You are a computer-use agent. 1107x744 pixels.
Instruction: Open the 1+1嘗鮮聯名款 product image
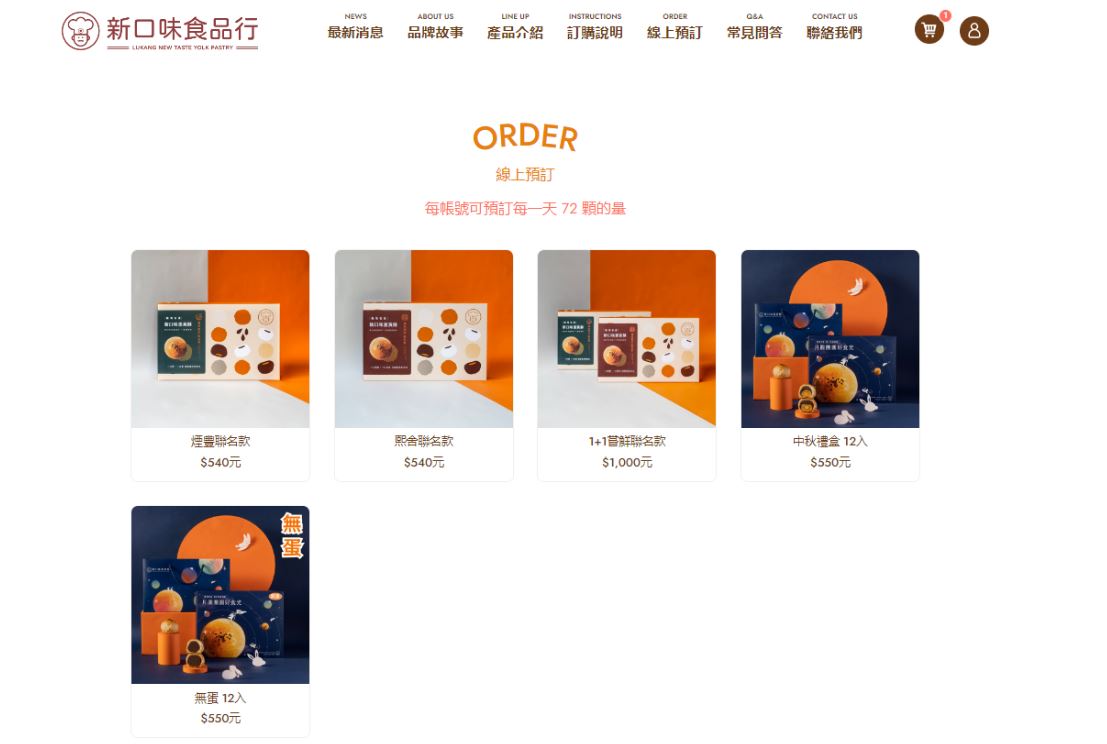pyautogui.click(x=627, y=339)
